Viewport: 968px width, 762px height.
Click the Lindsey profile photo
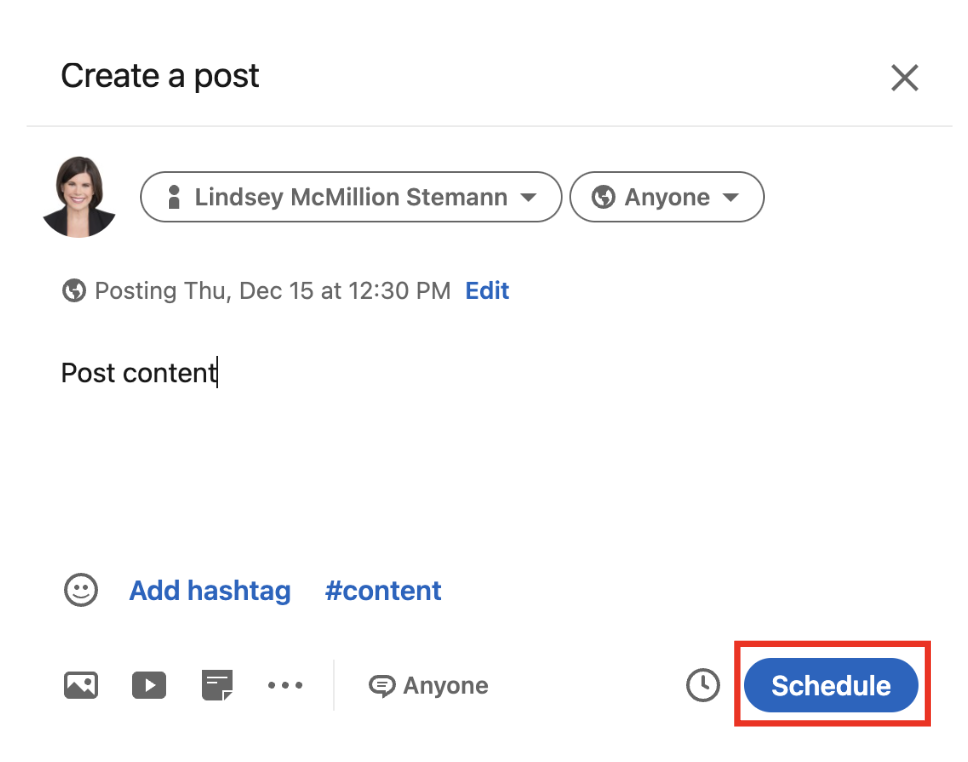[x=79, y=197]
